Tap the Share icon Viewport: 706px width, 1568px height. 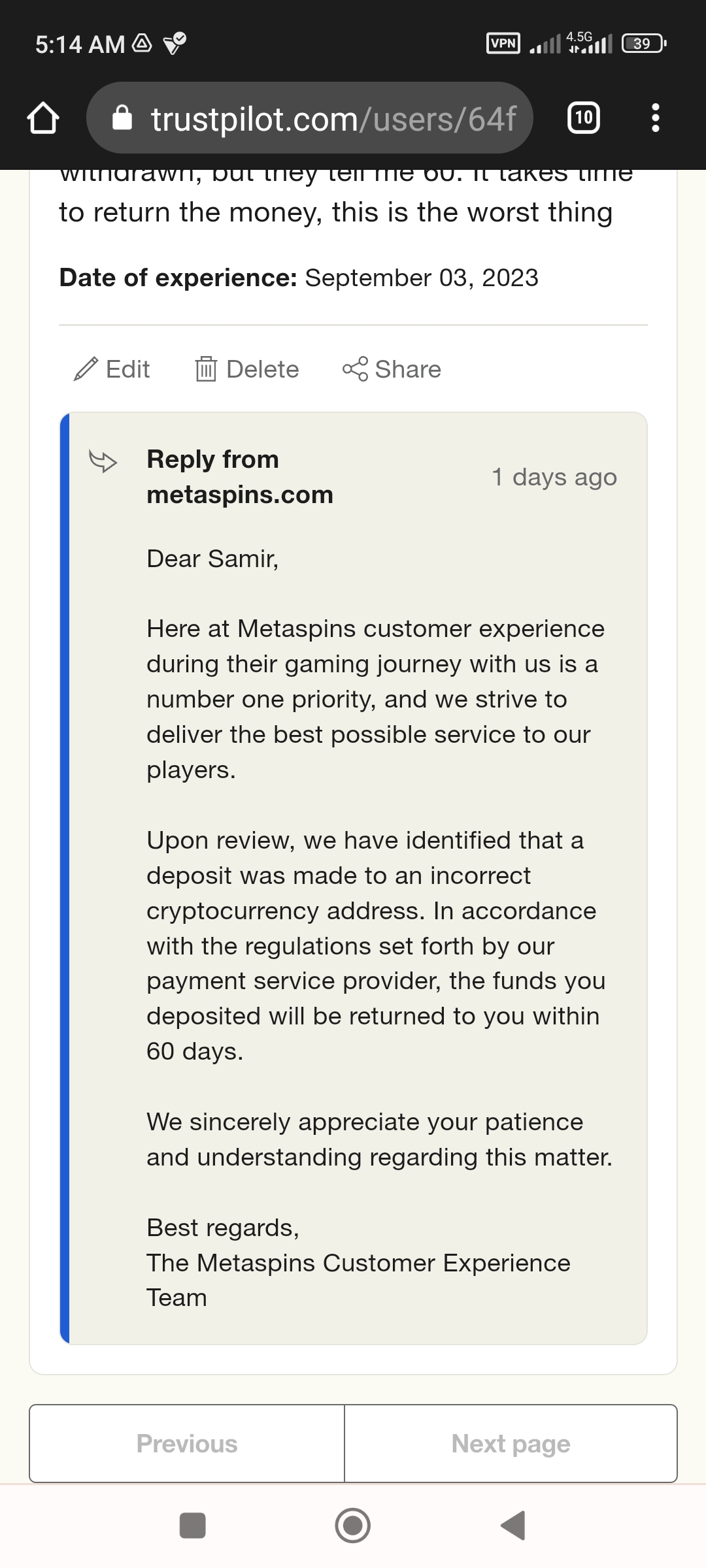355,369
